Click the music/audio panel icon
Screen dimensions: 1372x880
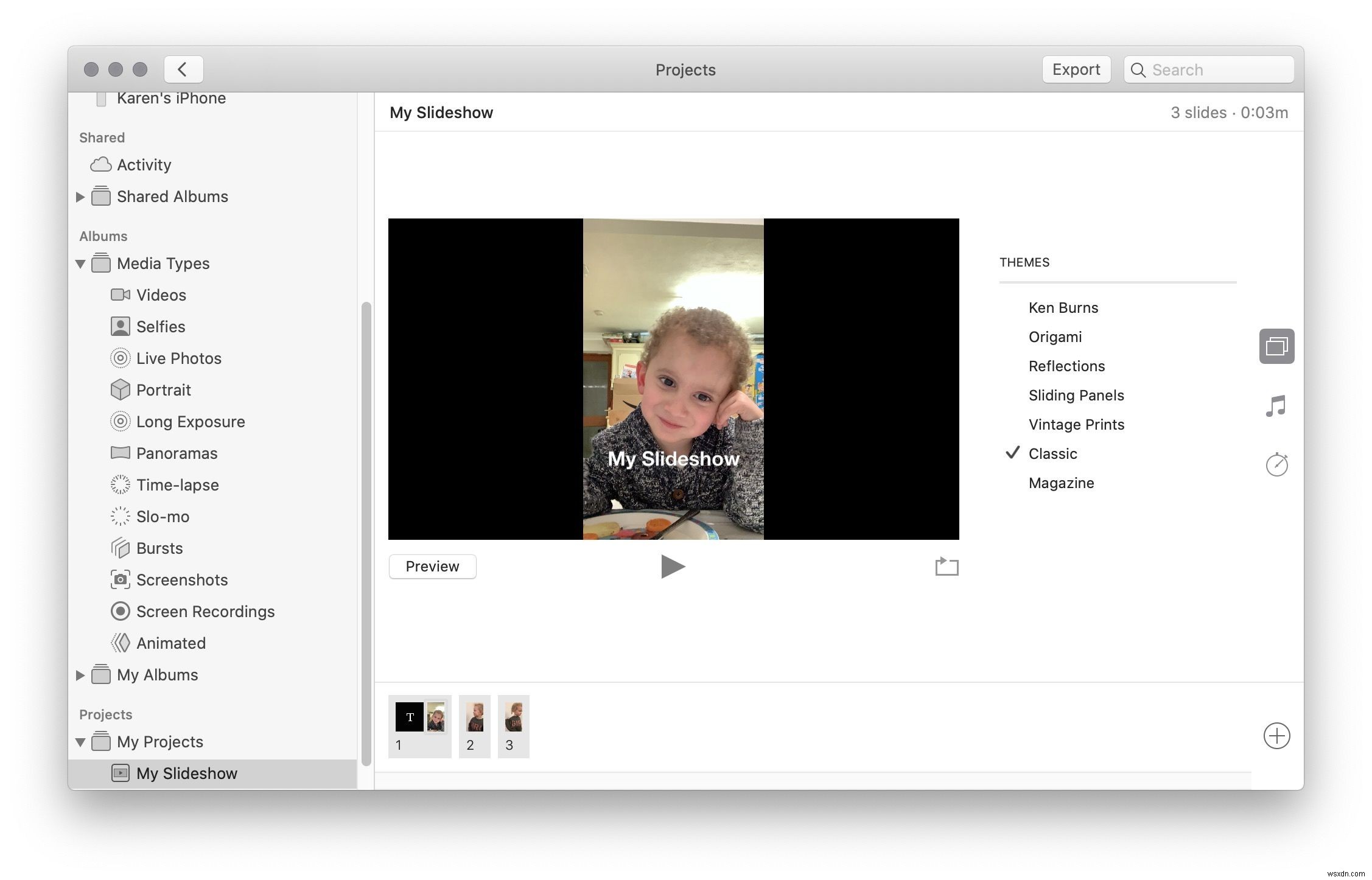[x=1278, y=405]
